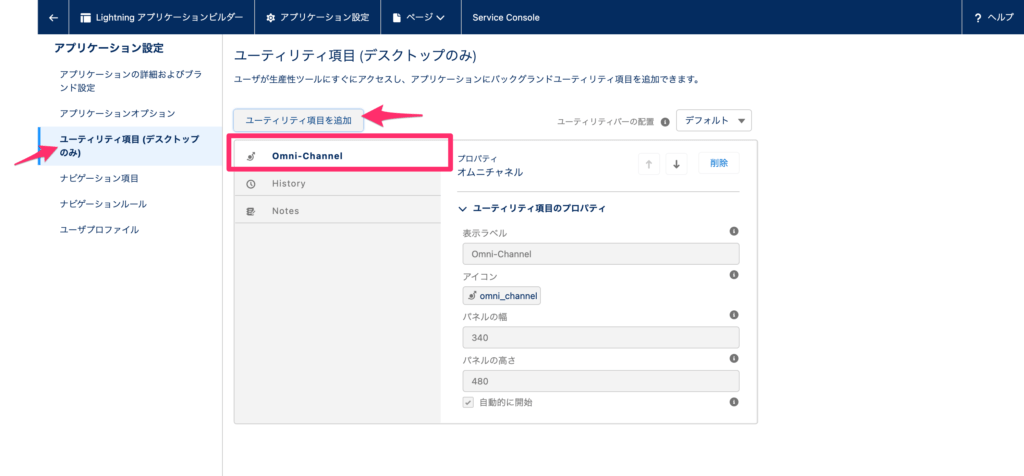Select Notes utility item
1024x476 pixels.
[x=338, y=211]
